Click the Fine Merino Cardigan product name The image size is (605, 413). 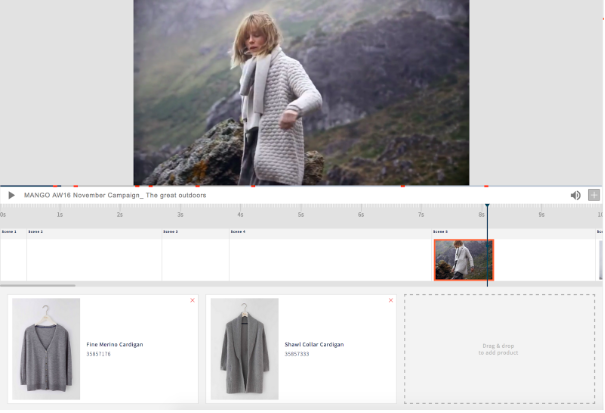(115, 344)
